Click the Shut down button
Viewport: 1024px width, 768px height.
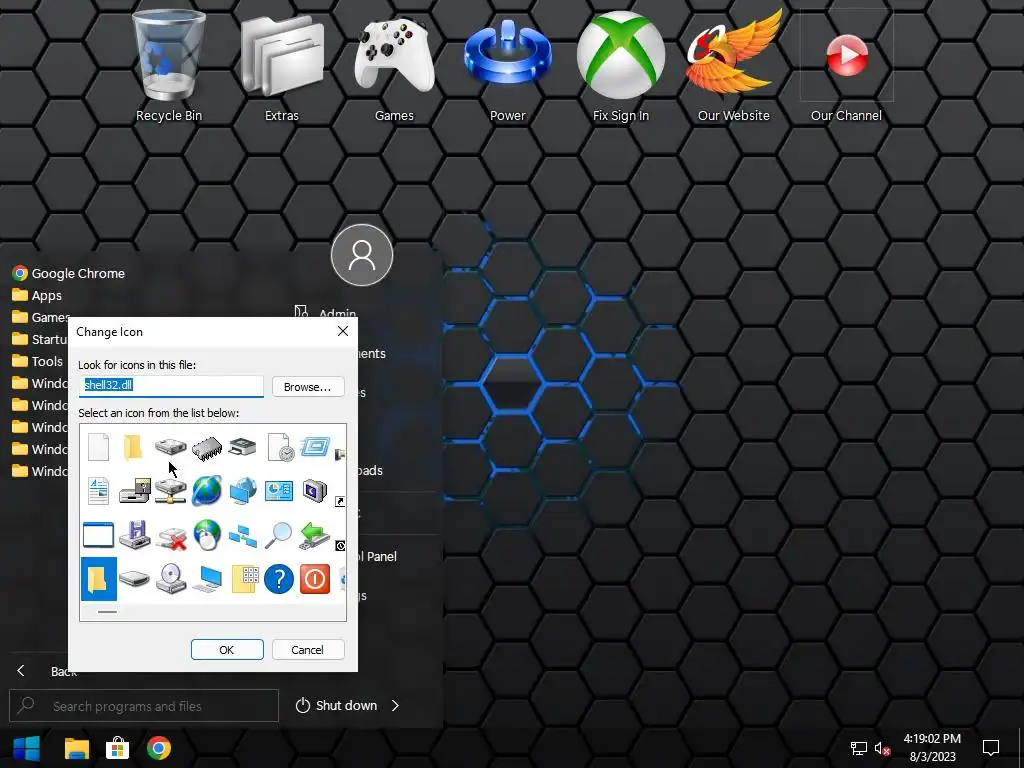[336, 705]
